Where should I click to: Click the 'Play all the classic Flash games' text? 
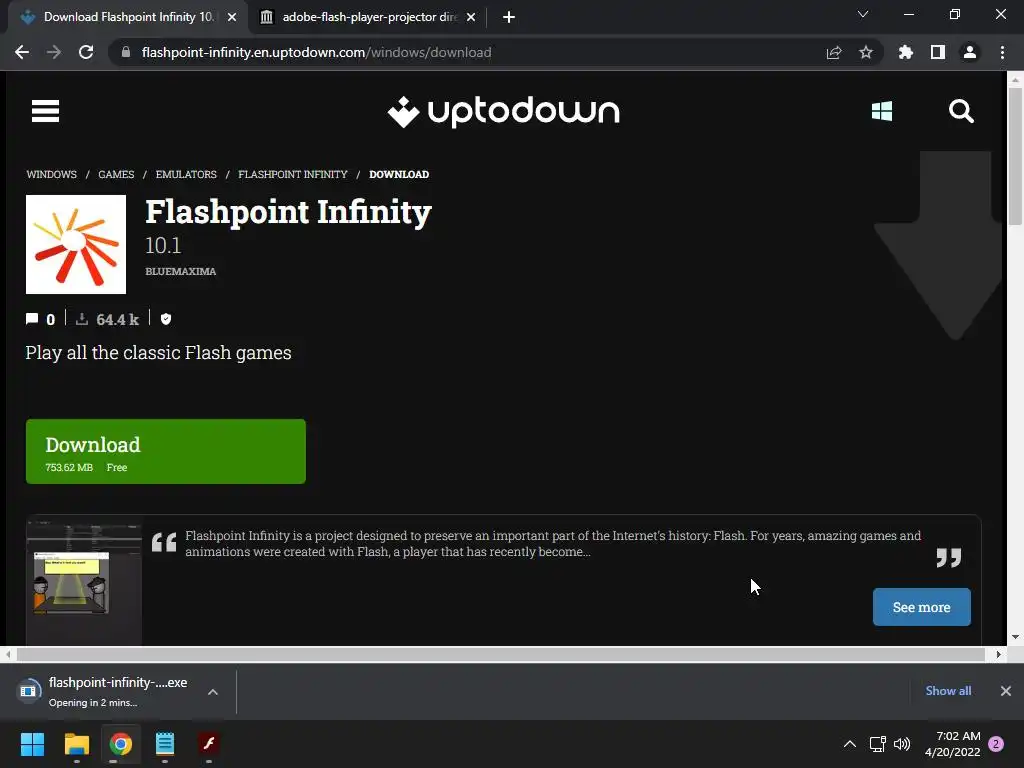(158, 353)
